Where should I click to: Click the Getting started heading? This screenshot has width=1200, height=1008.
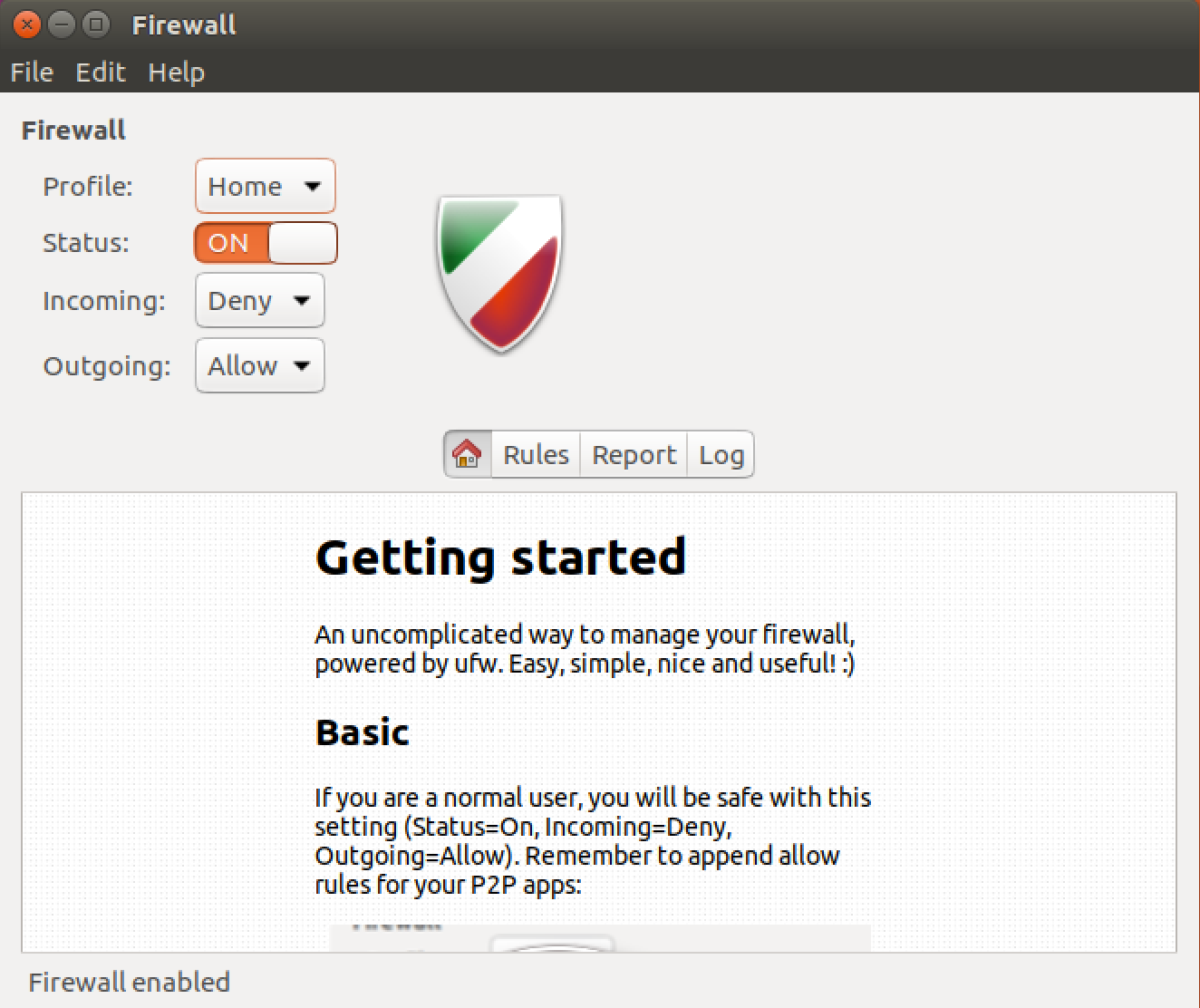tap(500, 557)
